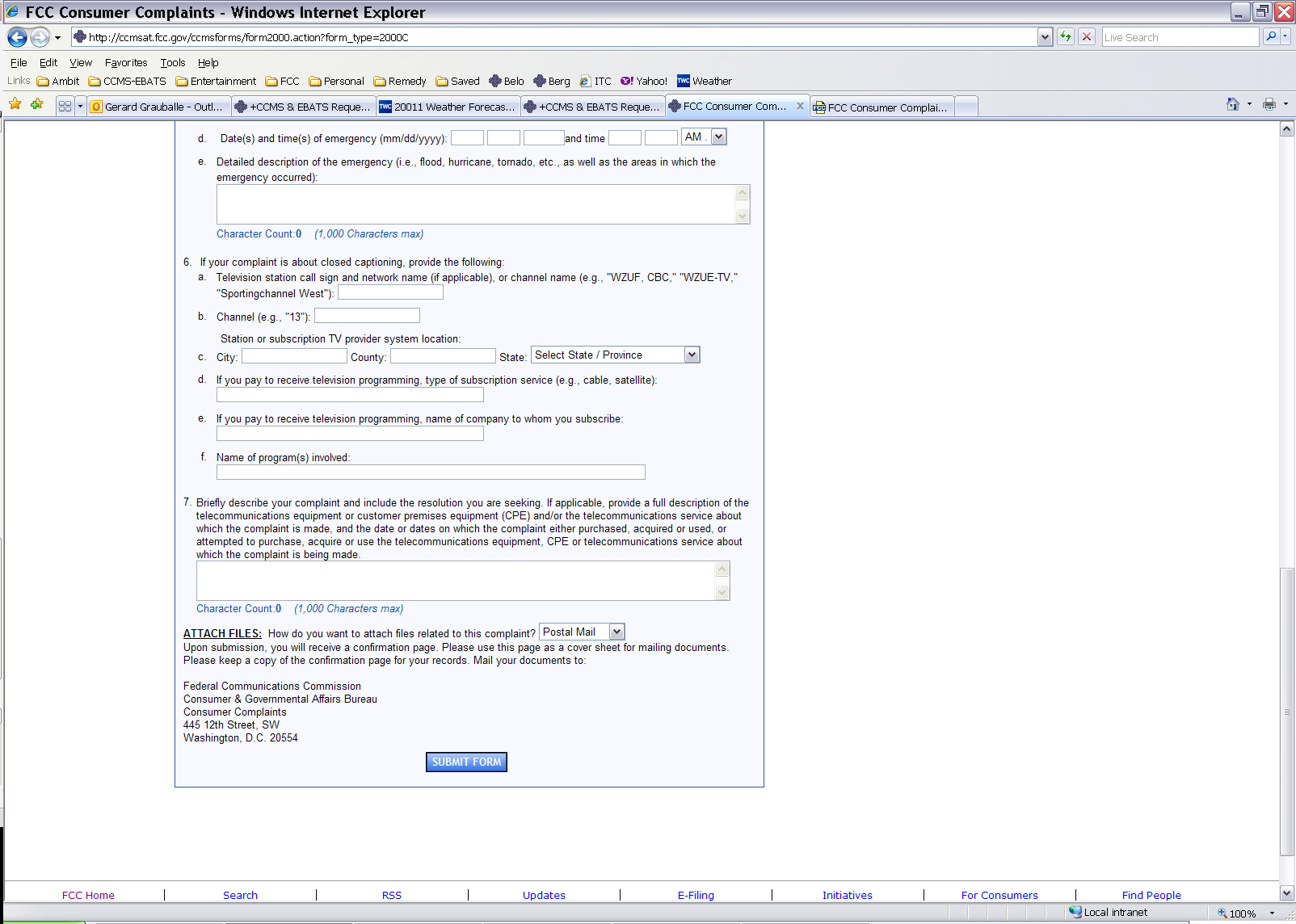Click the E-Filing footer link
The height and width of the screenshot is (924, 1296).
pyautogui.click(x=696, y=895)
